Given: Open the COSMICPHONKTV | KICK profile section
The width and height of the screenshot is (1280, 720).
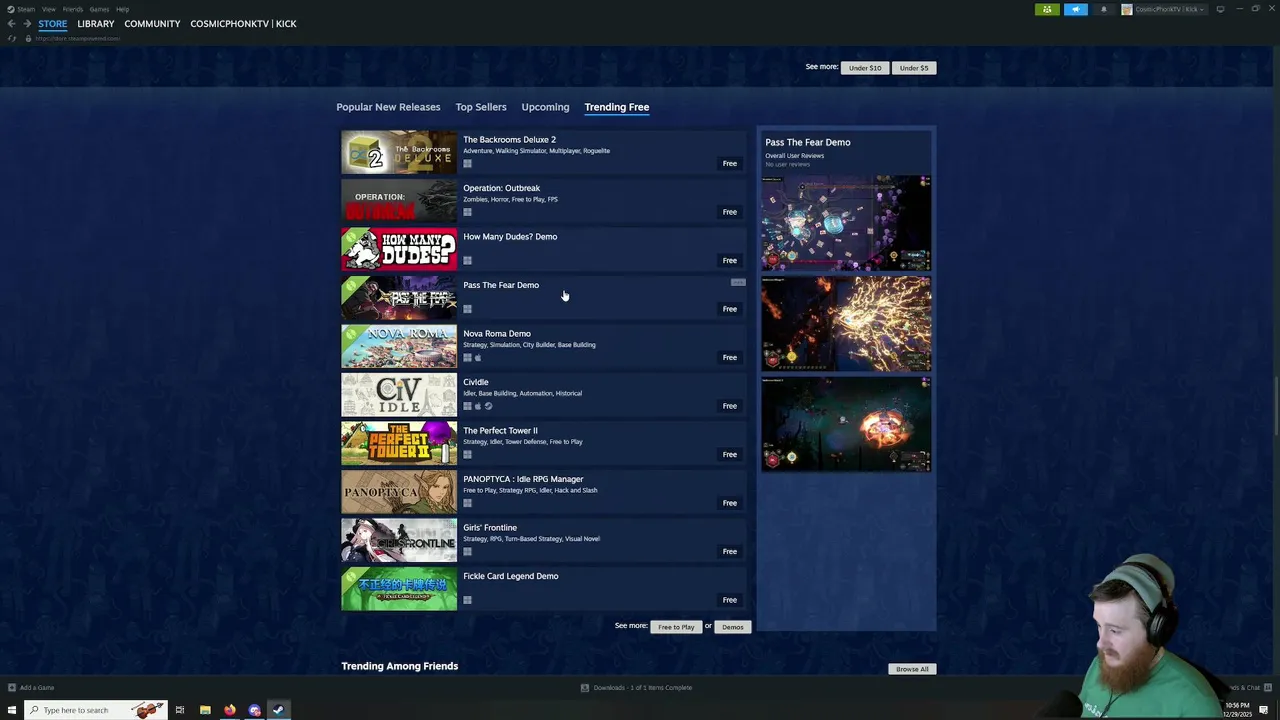Looking at the screenshot, I should [243, 24].
